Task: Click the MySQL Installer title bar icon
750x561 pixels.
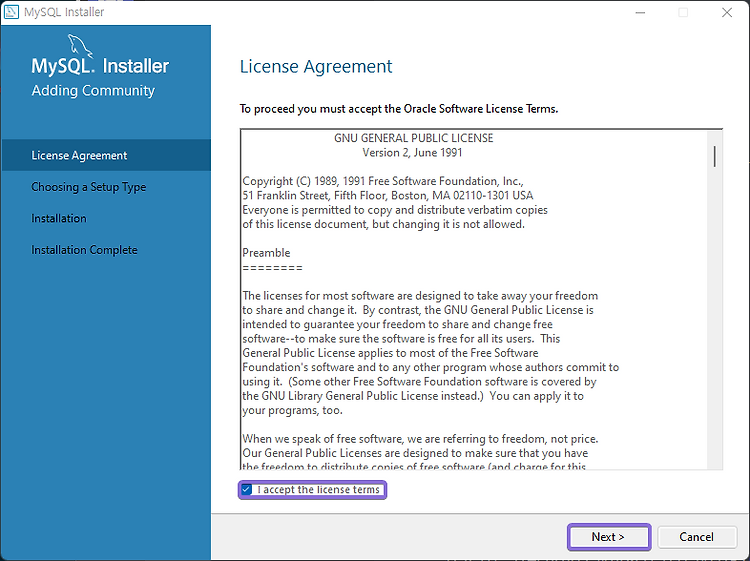Action: (x=11, y=12)
